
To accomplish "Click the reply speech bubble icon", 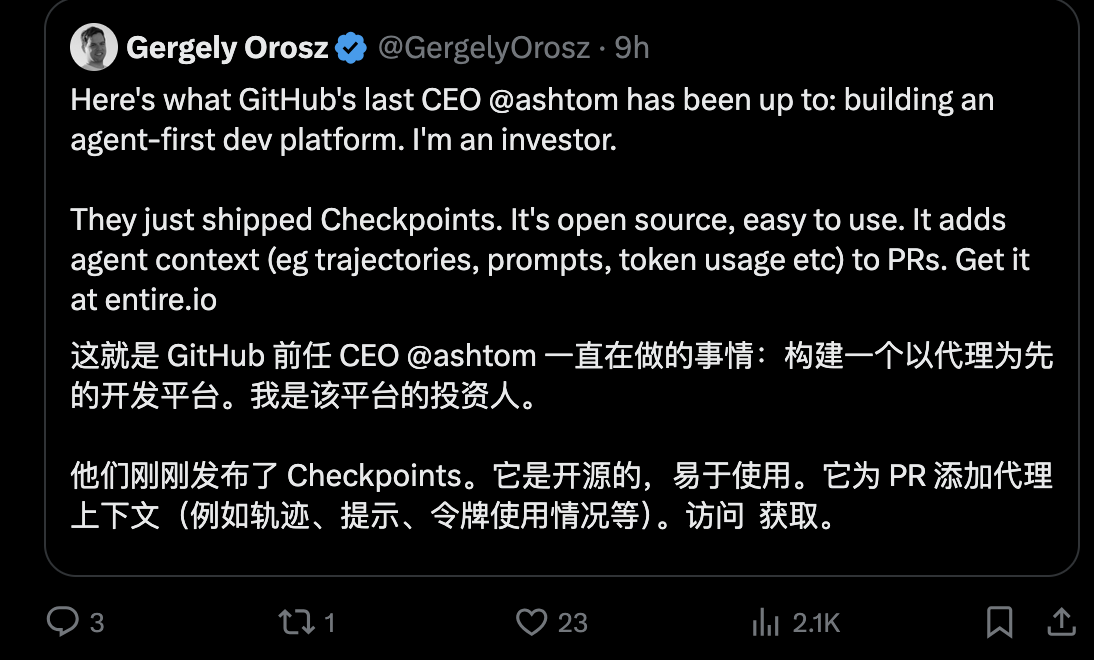I will (63, 623).
